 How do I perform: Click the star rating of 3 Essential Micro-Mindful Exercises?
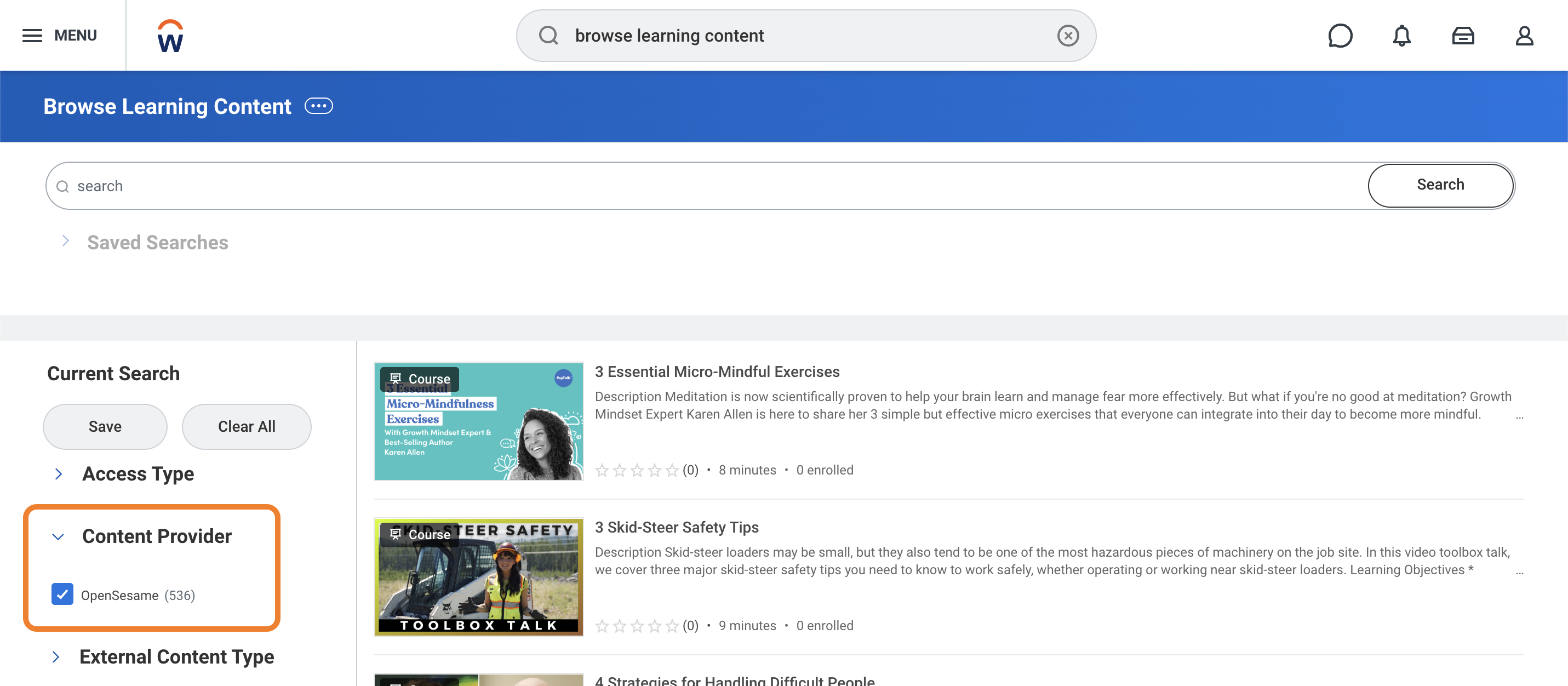click(637, 470)
